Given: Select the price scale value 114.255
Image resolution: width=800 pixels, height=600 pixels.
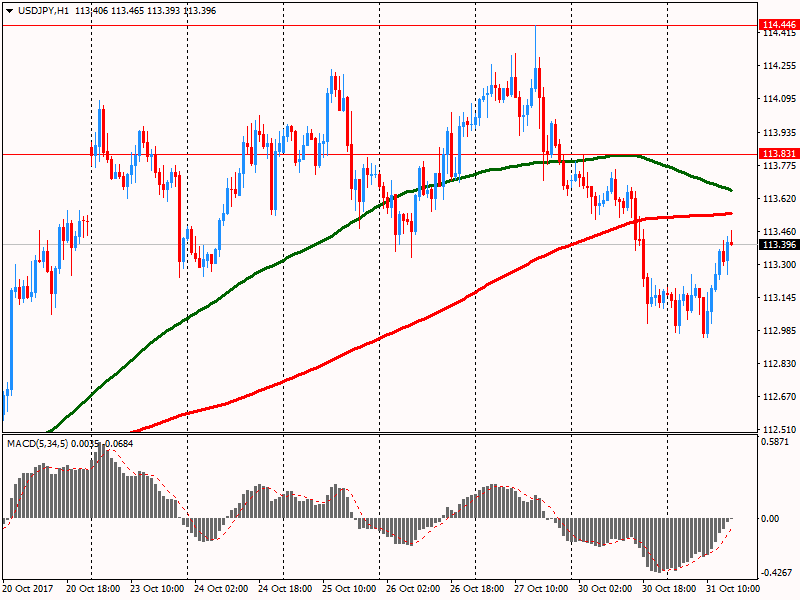Looking at the screenshot, I should pos(779,65).
